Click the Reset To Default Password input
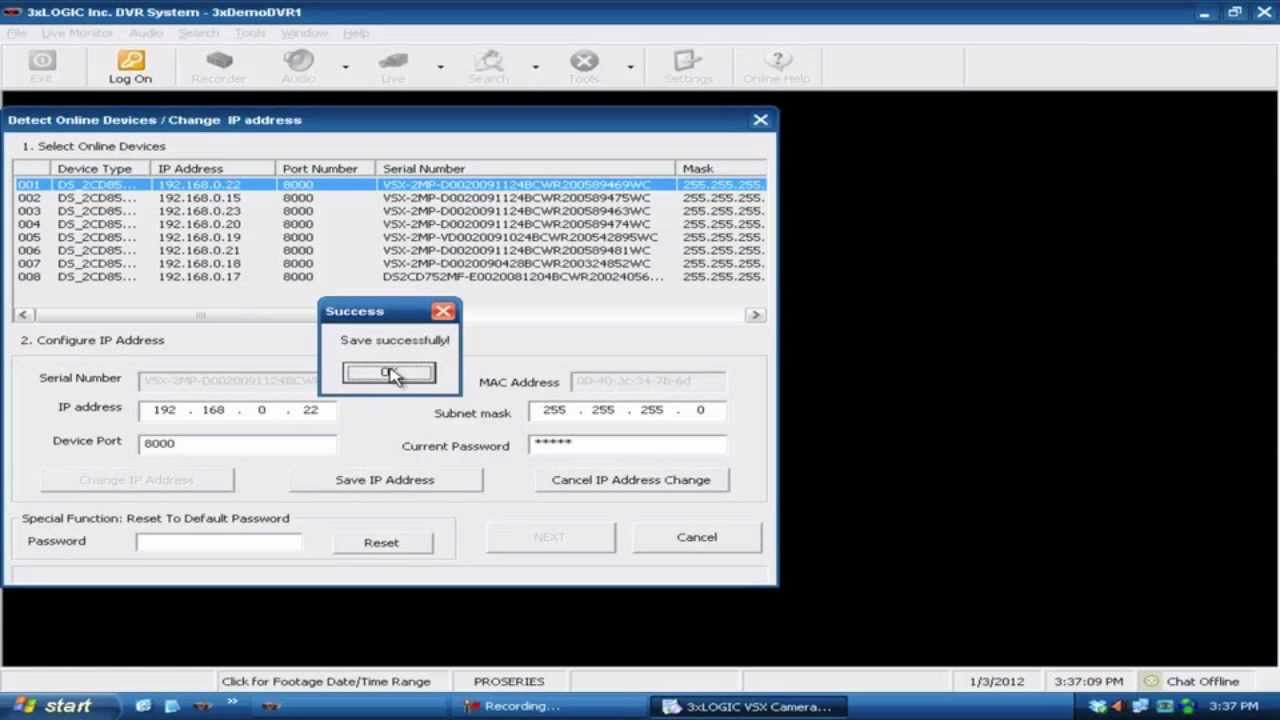This screenshot has width=1280, height=720. pos(219,542)
